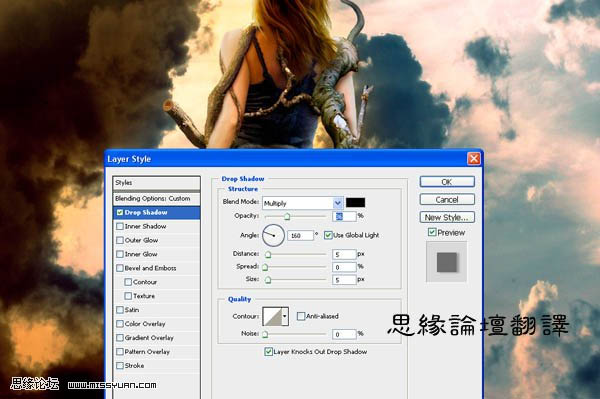Image resolution: width=600 pixels, height=399 pixels.
Task: Open the black shadow color swatch
Action: 355,202
